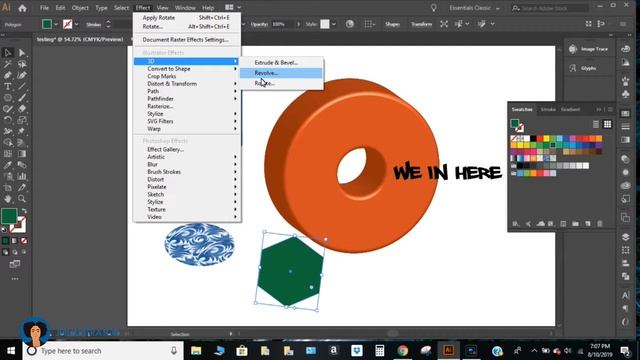The width and height of the screenshot is (640, 360).
Task: Open Document Raster Effects Settings...
Action: pyautogui.click(x=187, y=40)
